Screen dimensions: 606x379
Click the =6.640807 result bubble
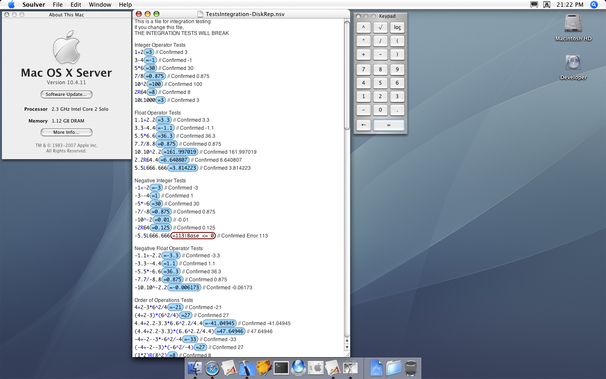(x=174, y=160)
